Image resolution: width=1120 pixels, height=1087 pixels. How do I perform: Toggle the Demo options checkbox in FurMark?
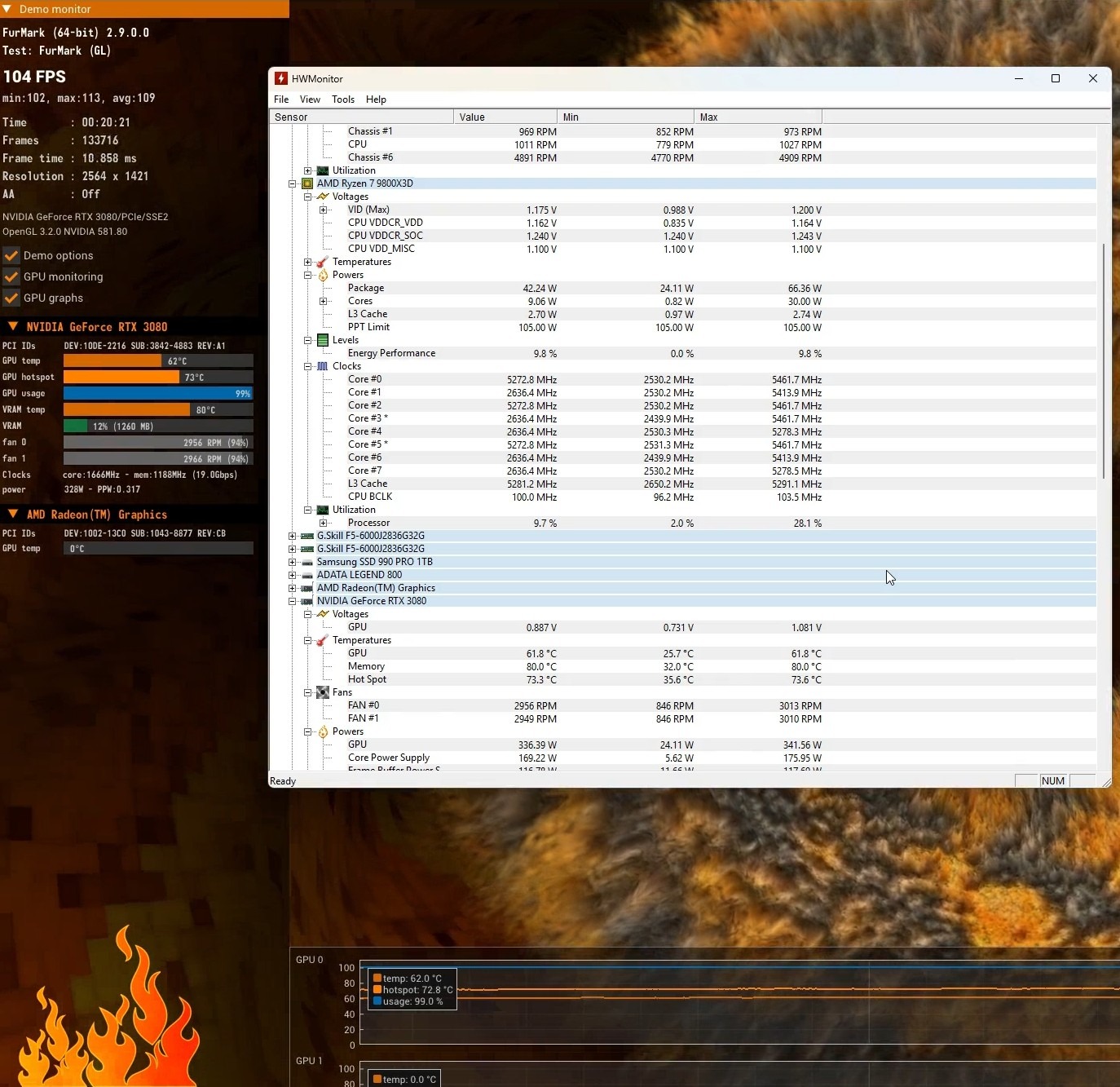[11, 255]
